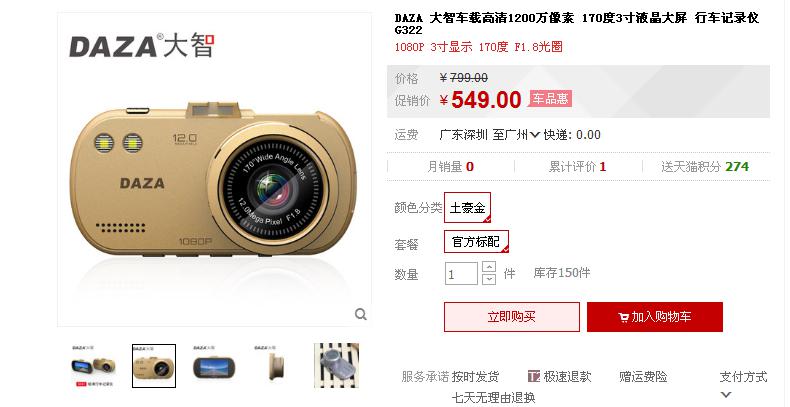
Task: Expand the 支付方式 chevron
Action: [726, 394]
